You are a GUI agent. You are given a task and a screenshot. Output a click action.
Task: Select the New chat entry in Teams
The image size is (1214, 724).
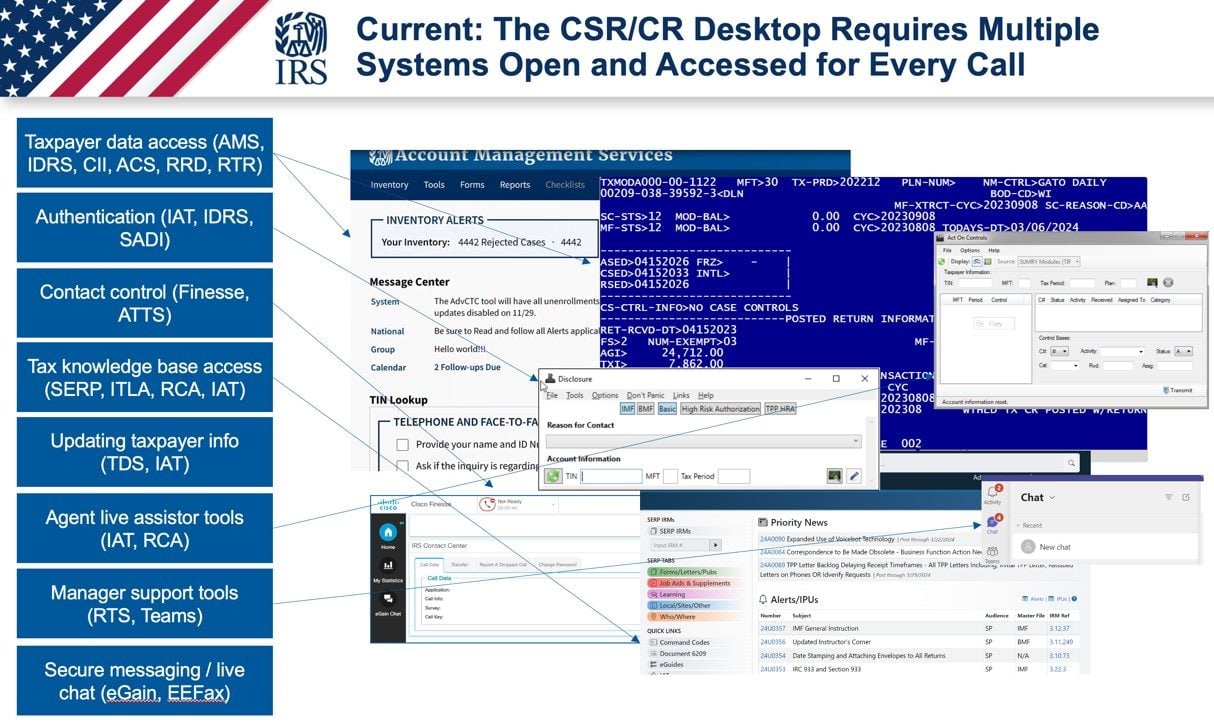pyautogui.click(x=1105, y=547)
